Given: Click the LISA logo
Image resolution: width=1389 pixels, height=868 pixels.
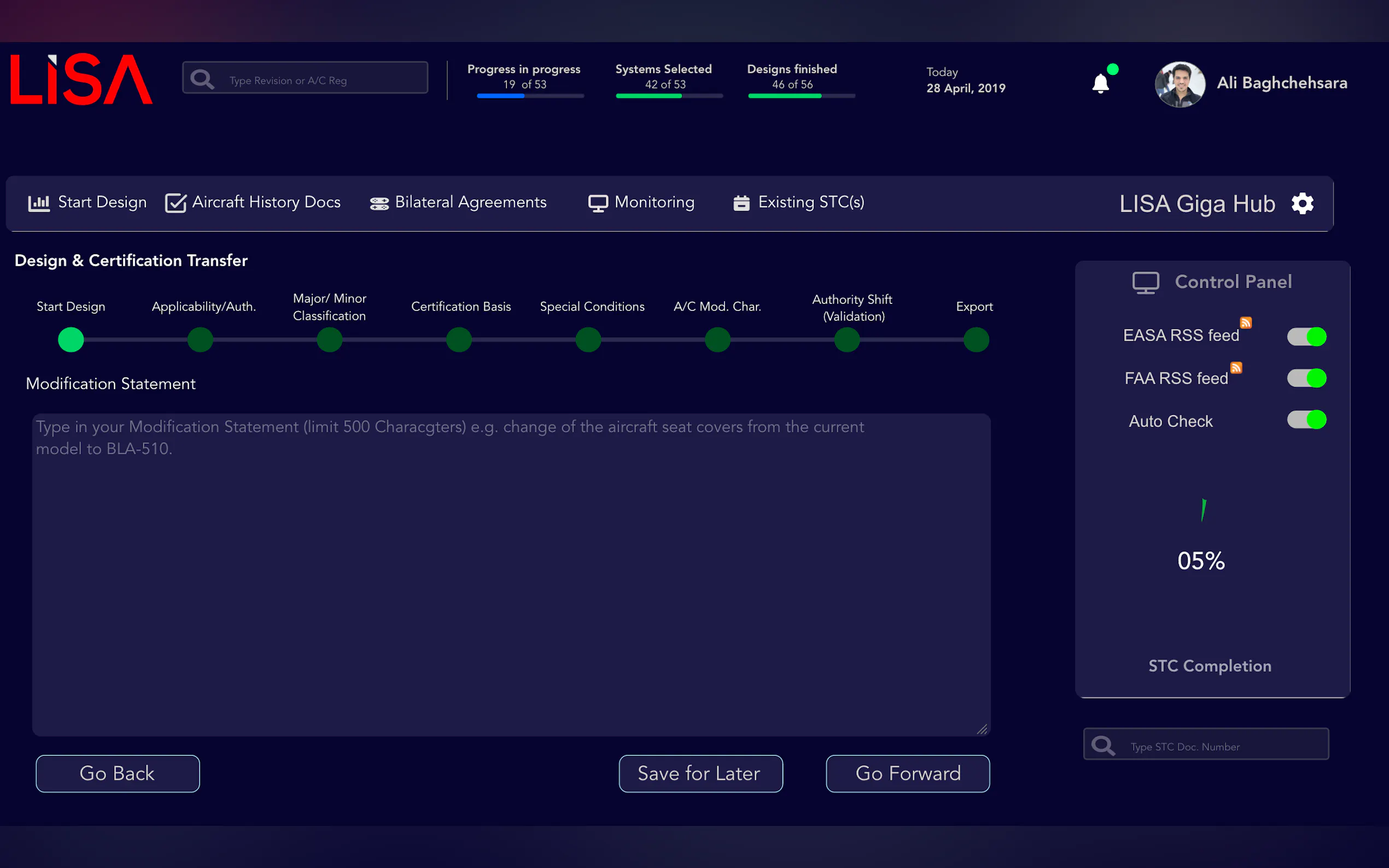Looking at the screenshot, I should [x=79, y=79].
